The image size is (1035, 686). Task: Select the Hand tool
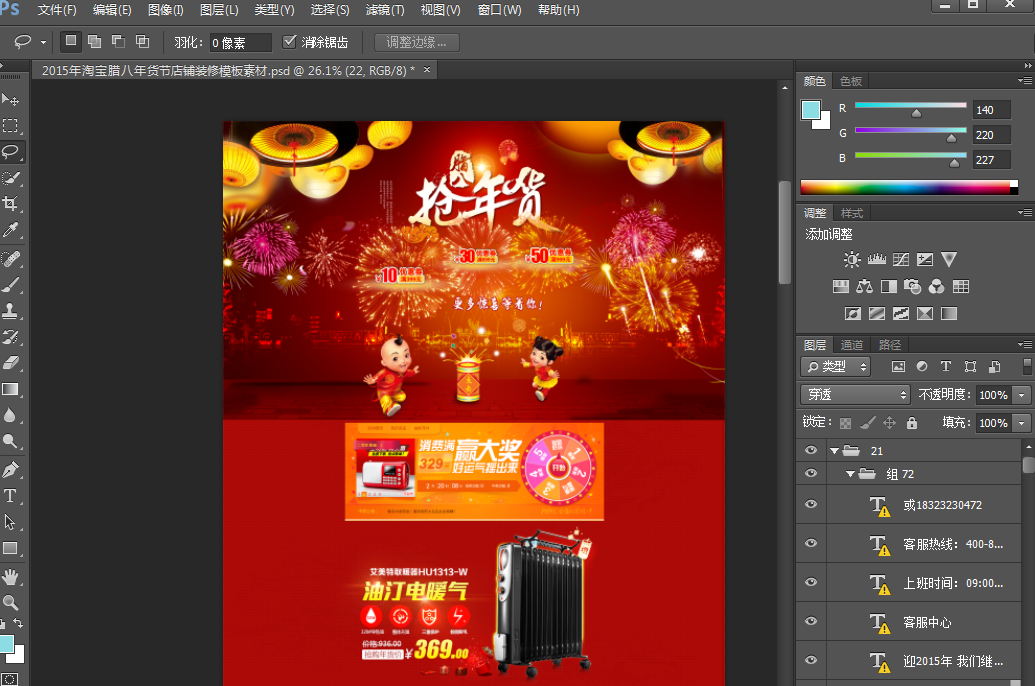click(11, 577)
